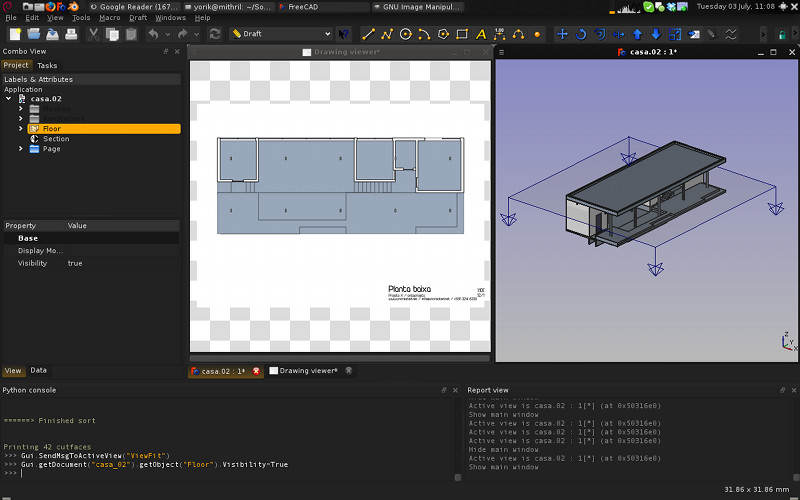Open the Draft workbench dropdown
This screenshot has width=800, height=500.
click(281, 34)
